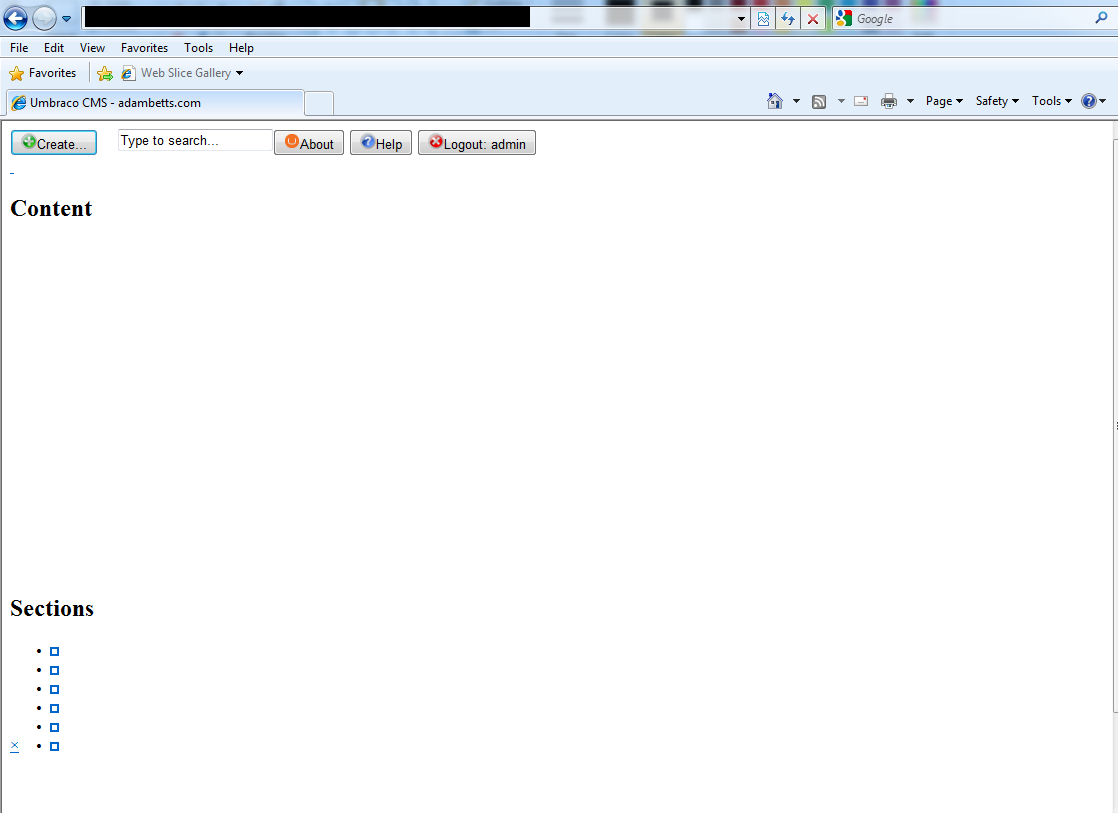This screenshot has width=1118, height=813.
Task: Open the Help menu in menu bar
Action: (x=241, y=48)
